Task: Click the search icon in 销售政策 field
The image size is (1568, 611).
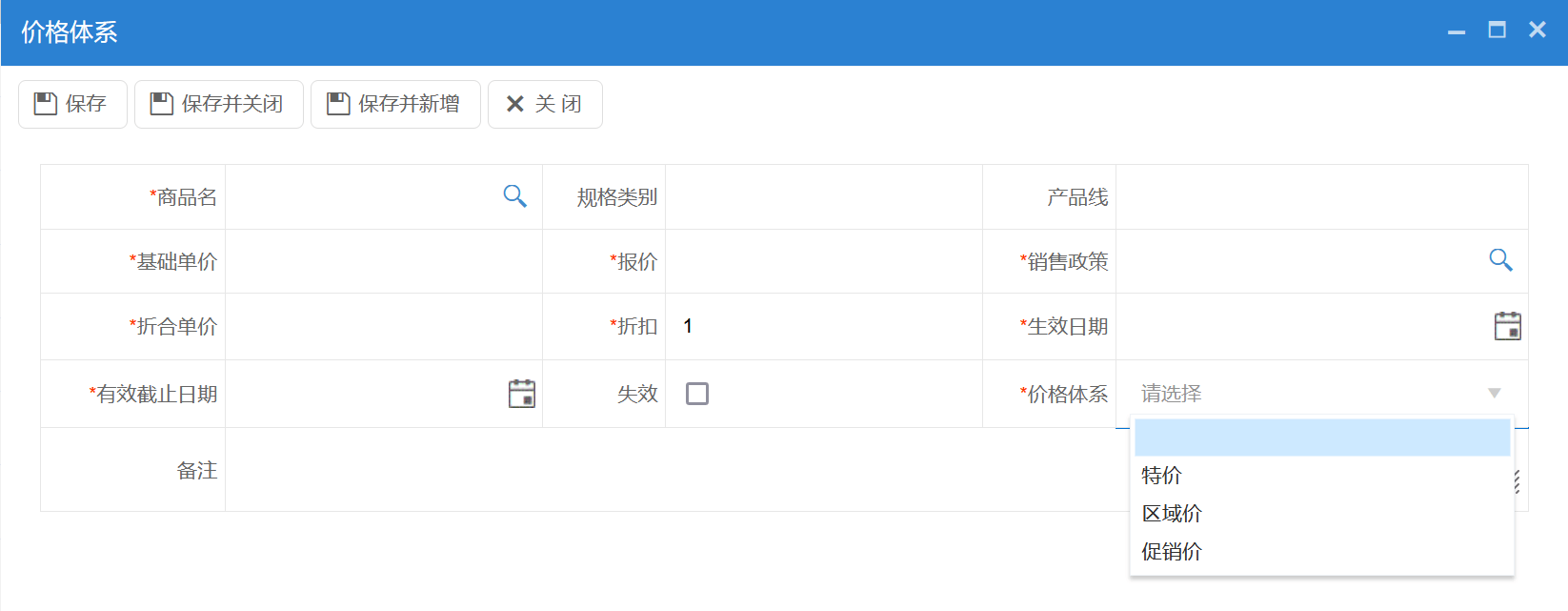Action: 1500,260
